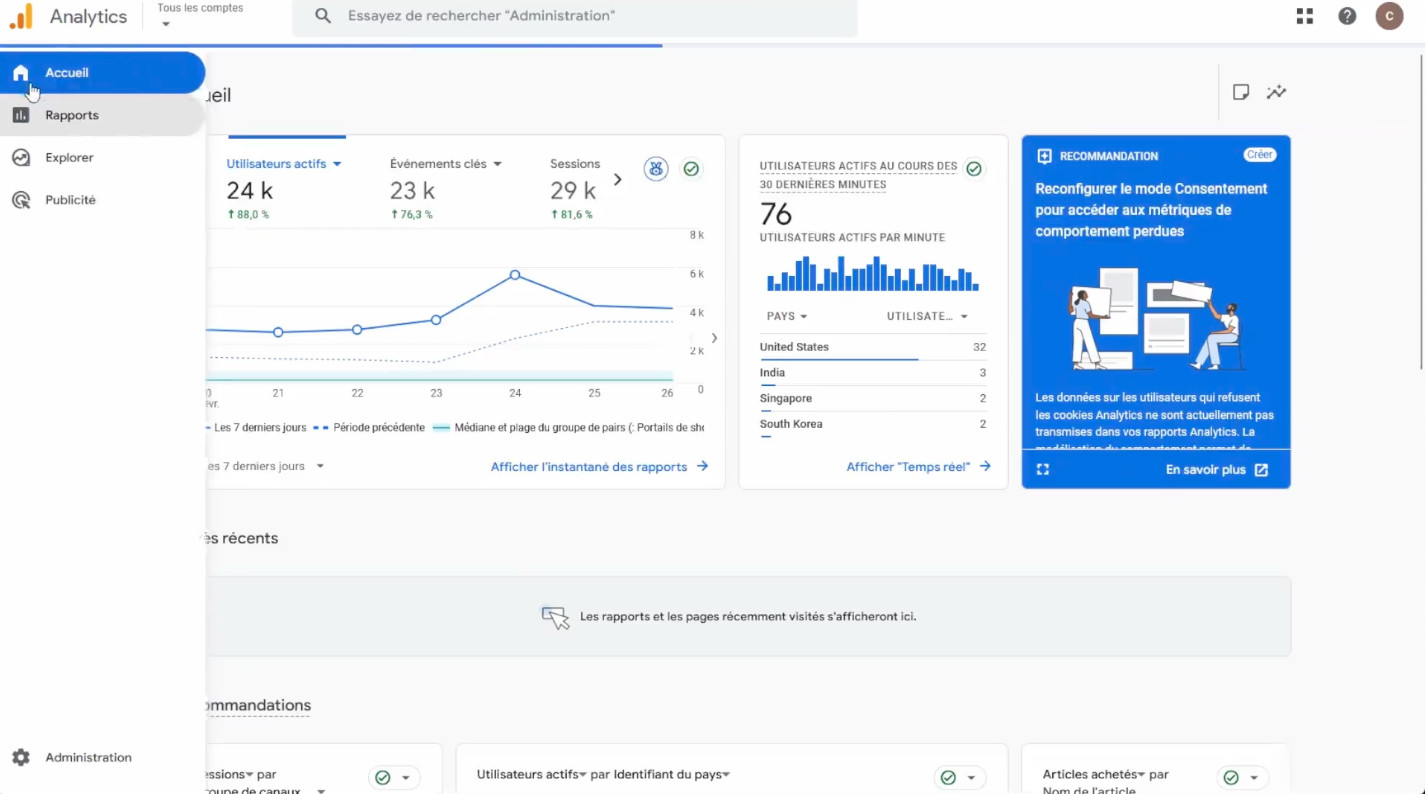This screenshot has width=1427, height=794.
Task: Open the Insights sparkline icon near notes
Action: pyautogui.click(x=1276, y=92)
